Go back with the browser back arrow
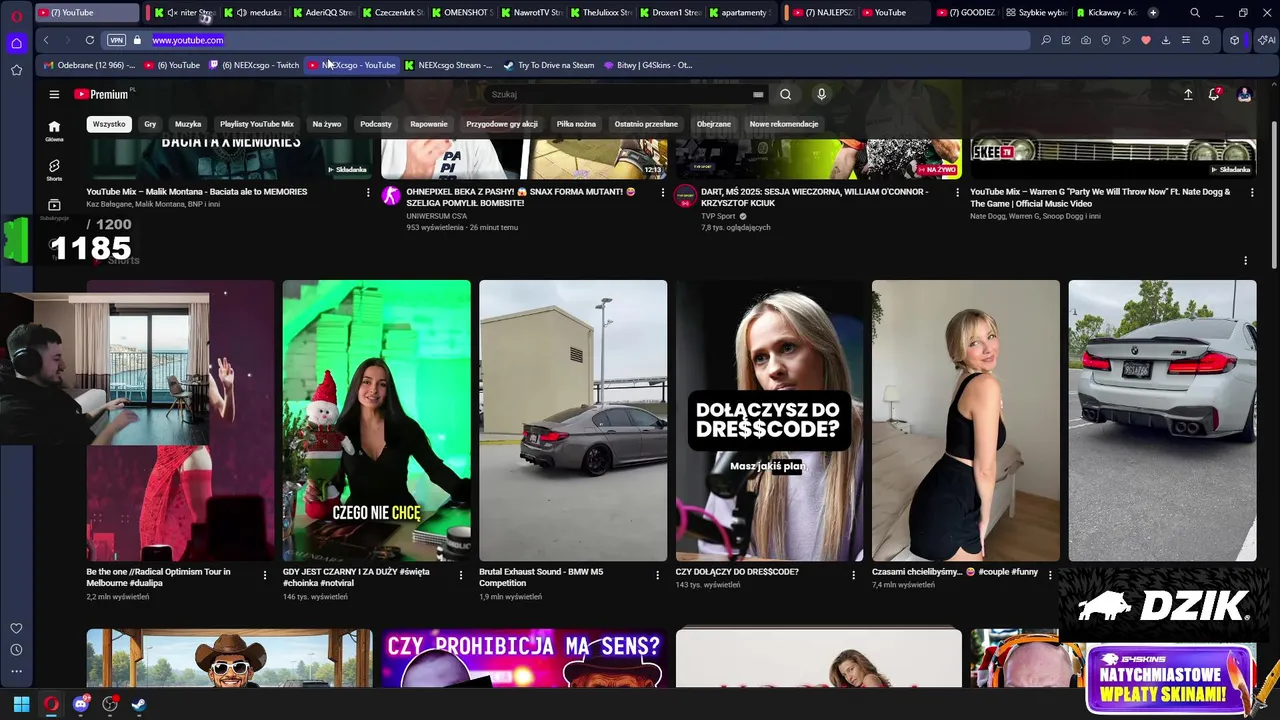Viewport: 1280px width, 720px height. pyautogui.click(x=46, y=40)
